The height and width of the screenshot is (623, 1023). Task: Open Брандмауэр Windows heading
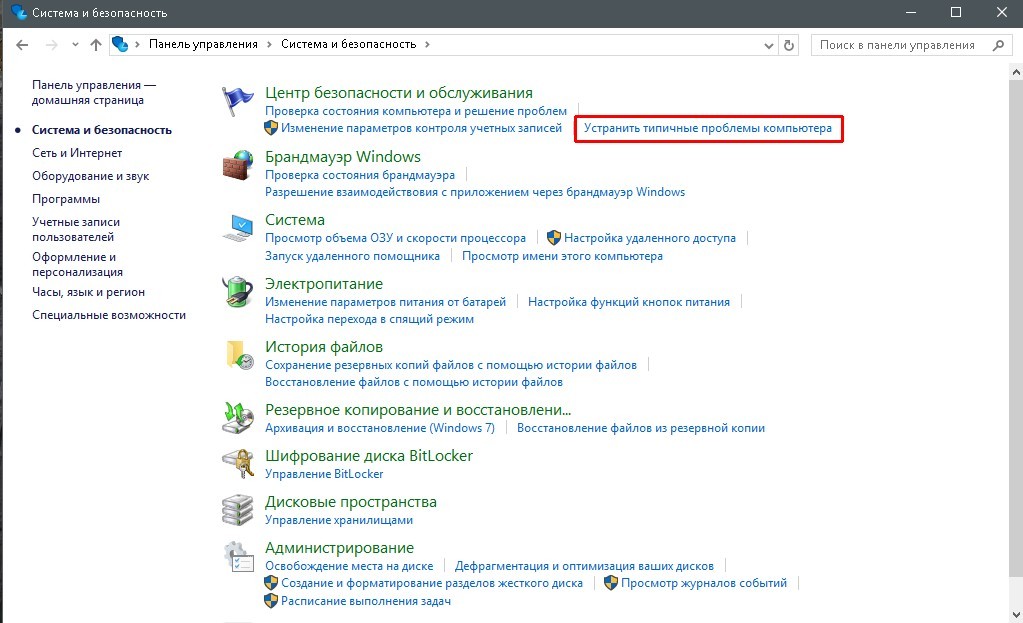(343, 157)
